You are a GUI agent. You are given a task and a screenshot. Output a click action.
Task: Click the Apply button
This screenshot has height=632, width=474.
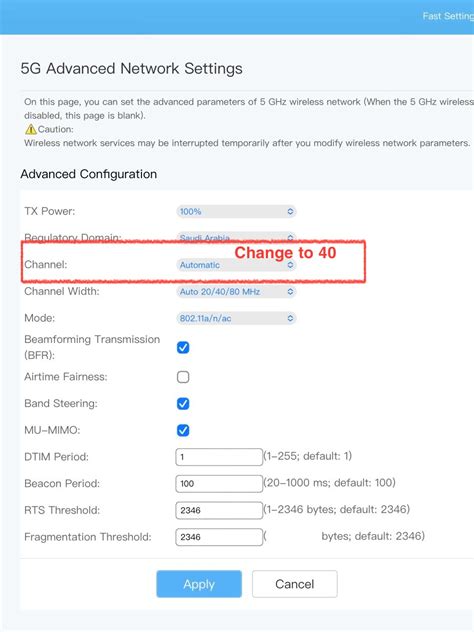click(x=199, y=584)
